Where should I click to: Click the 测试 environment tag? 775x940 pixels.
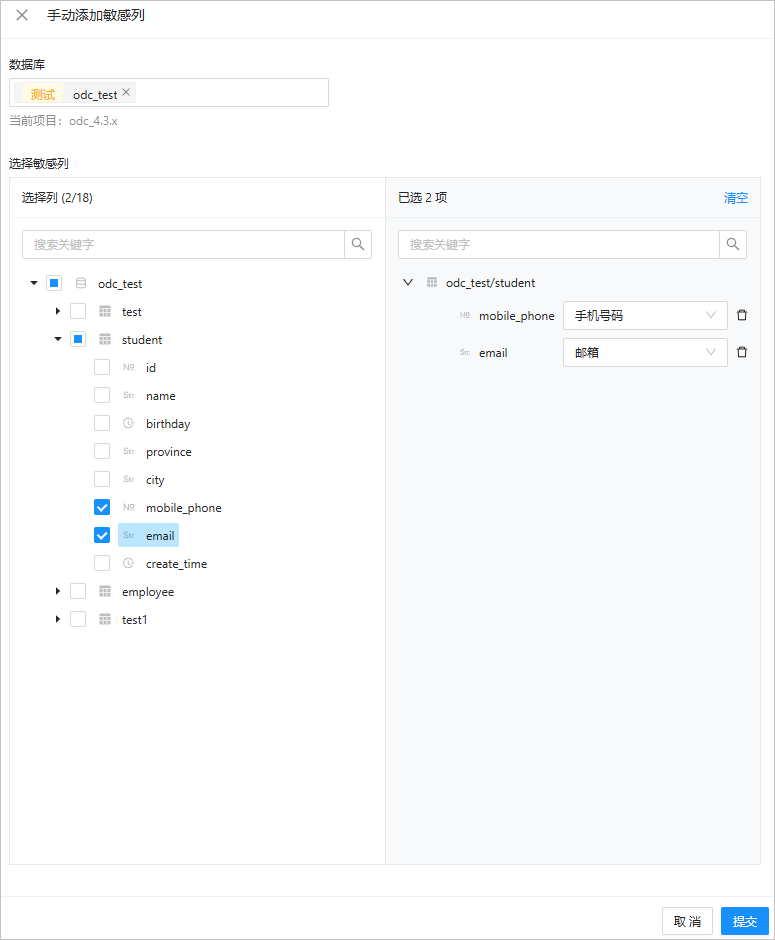click(x=43, y=94)
